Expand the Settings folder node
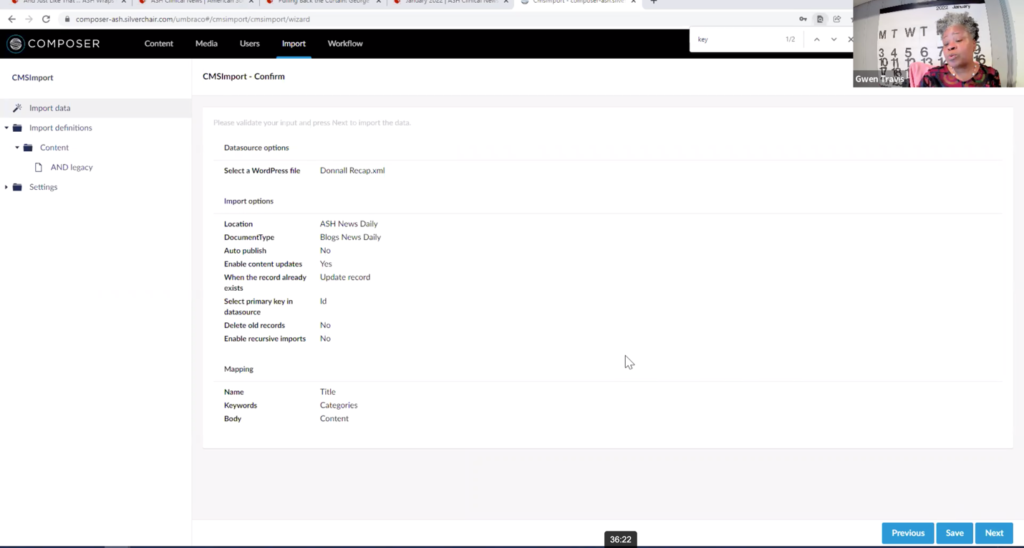The image size is (1024, 548). pos(7,187)
